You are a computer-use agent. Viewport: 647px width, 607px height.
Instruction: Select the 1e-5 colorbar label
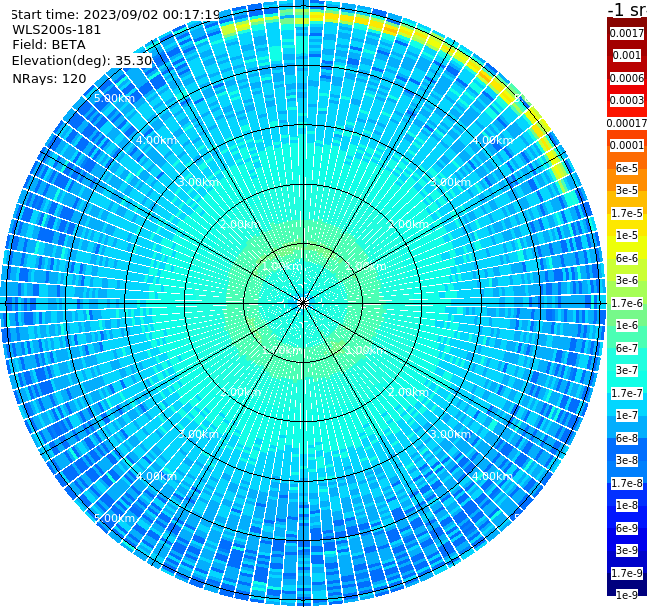point(626,235)
